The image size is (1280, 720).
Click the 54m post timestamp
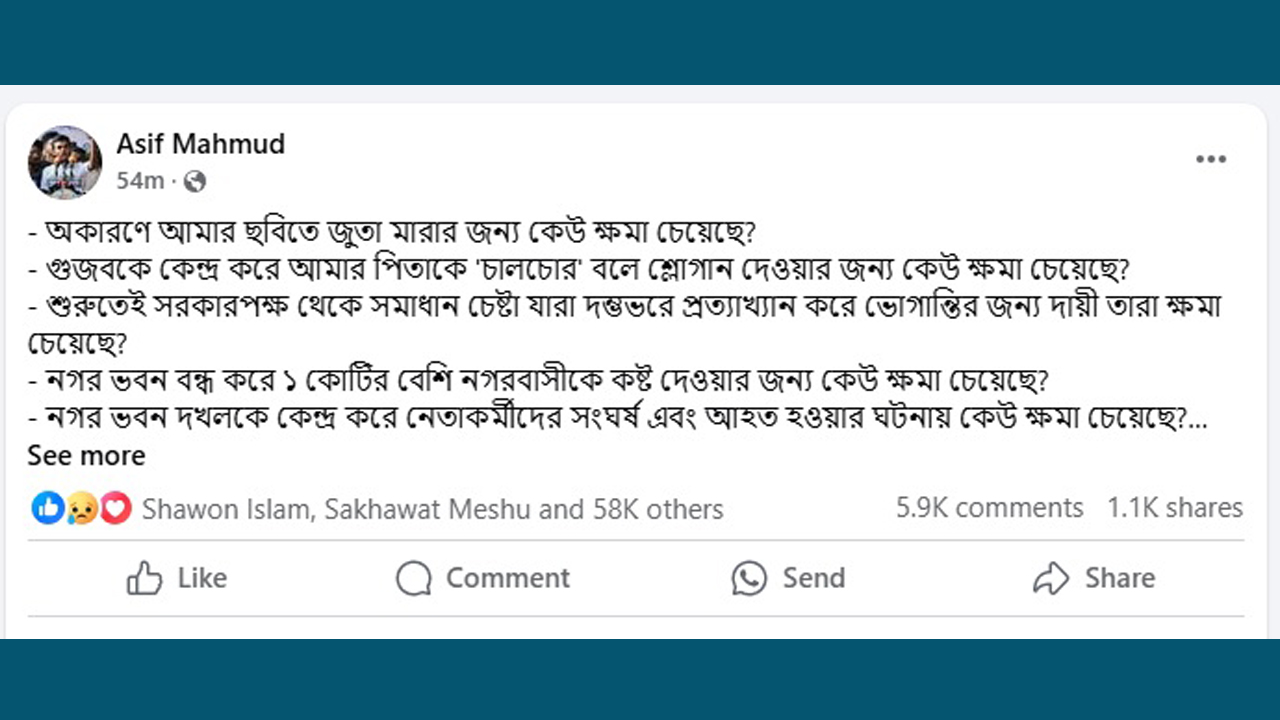139,181
